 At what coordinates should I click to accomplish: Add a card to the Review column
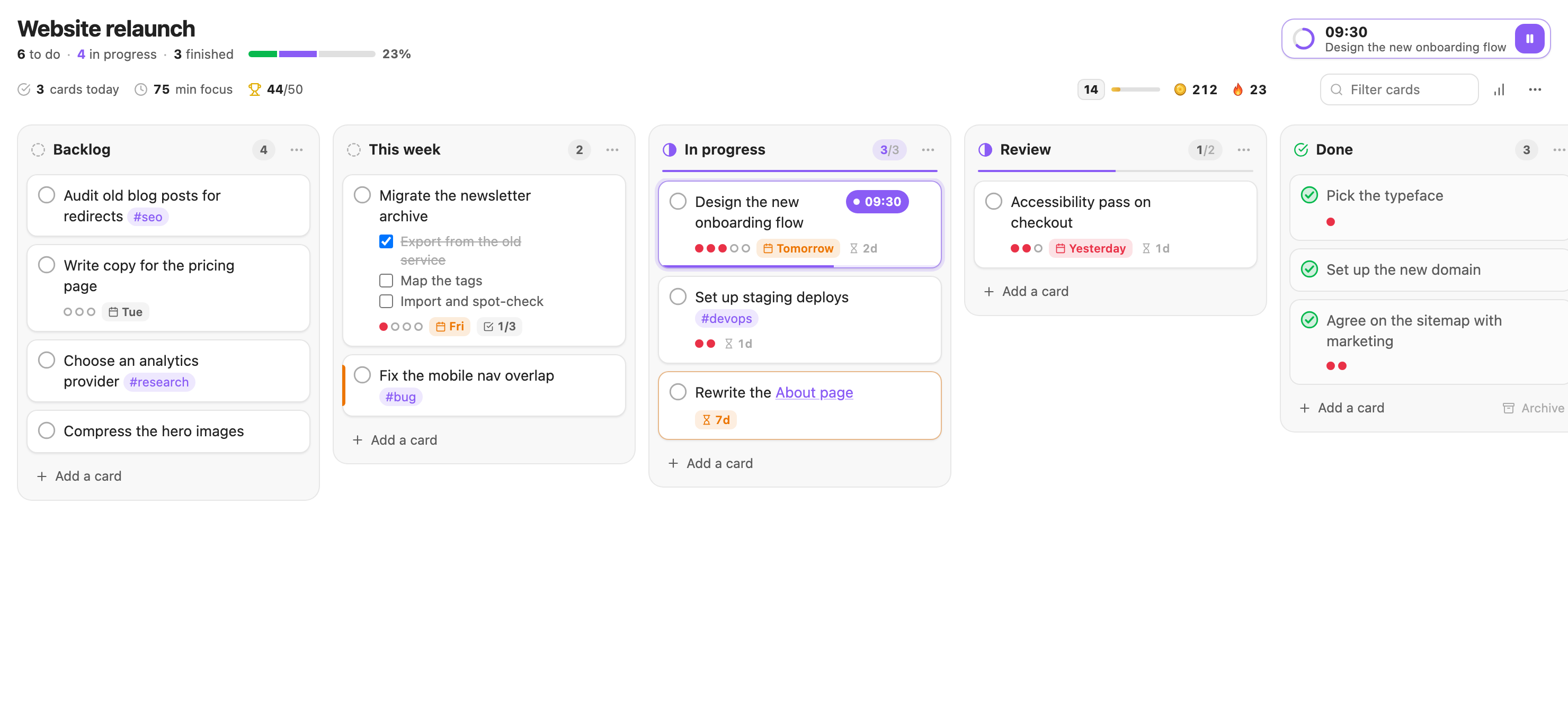1026,291
